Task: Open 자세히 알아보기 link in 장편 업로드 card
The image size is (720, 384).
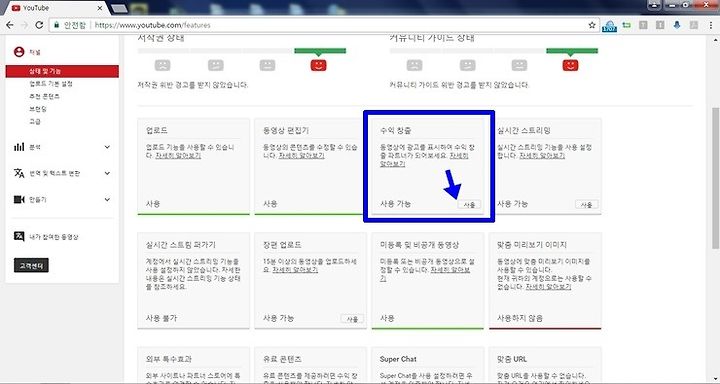Action: [x=295, y=270]
